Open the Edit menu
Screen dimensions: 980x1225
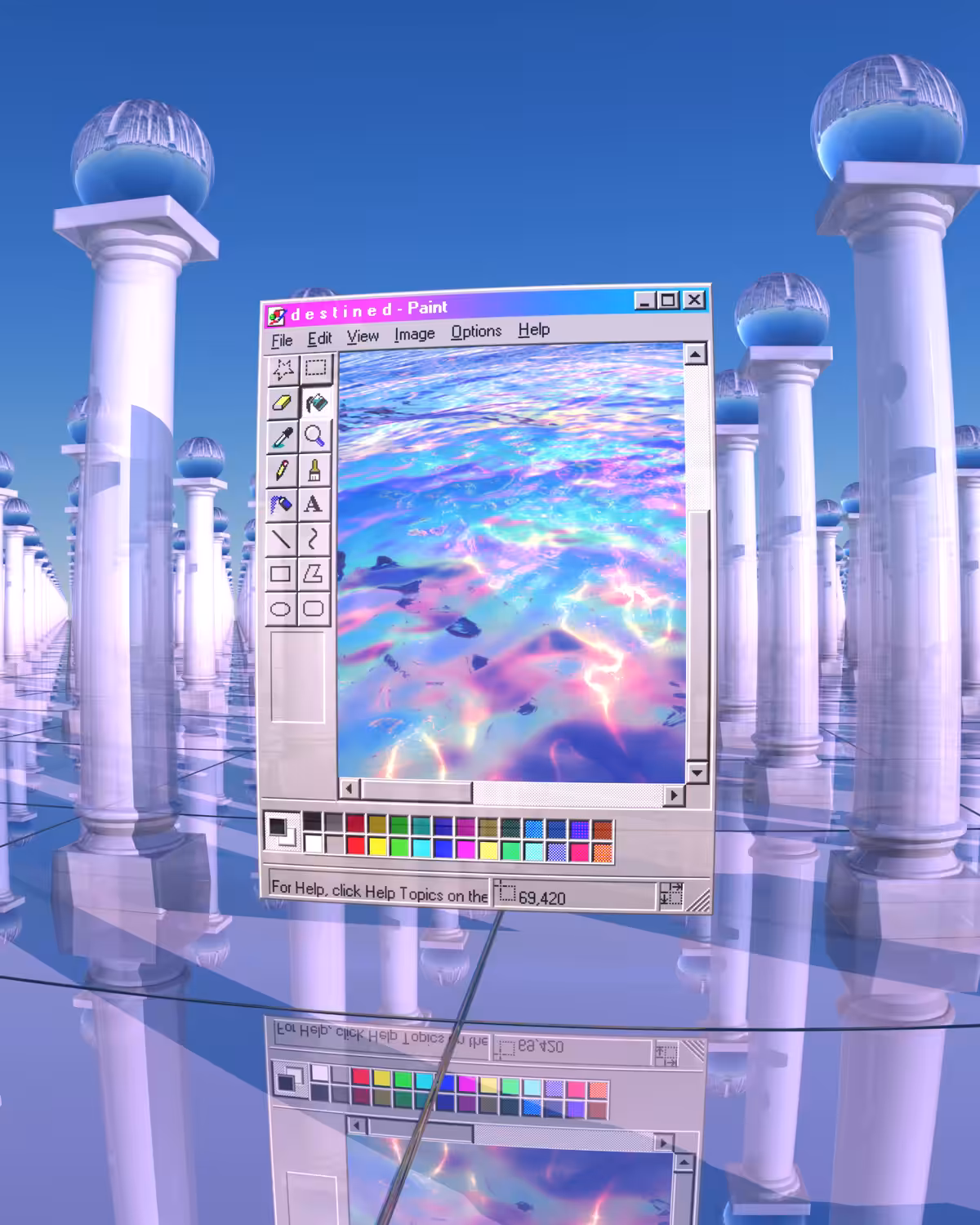point(319,338)
